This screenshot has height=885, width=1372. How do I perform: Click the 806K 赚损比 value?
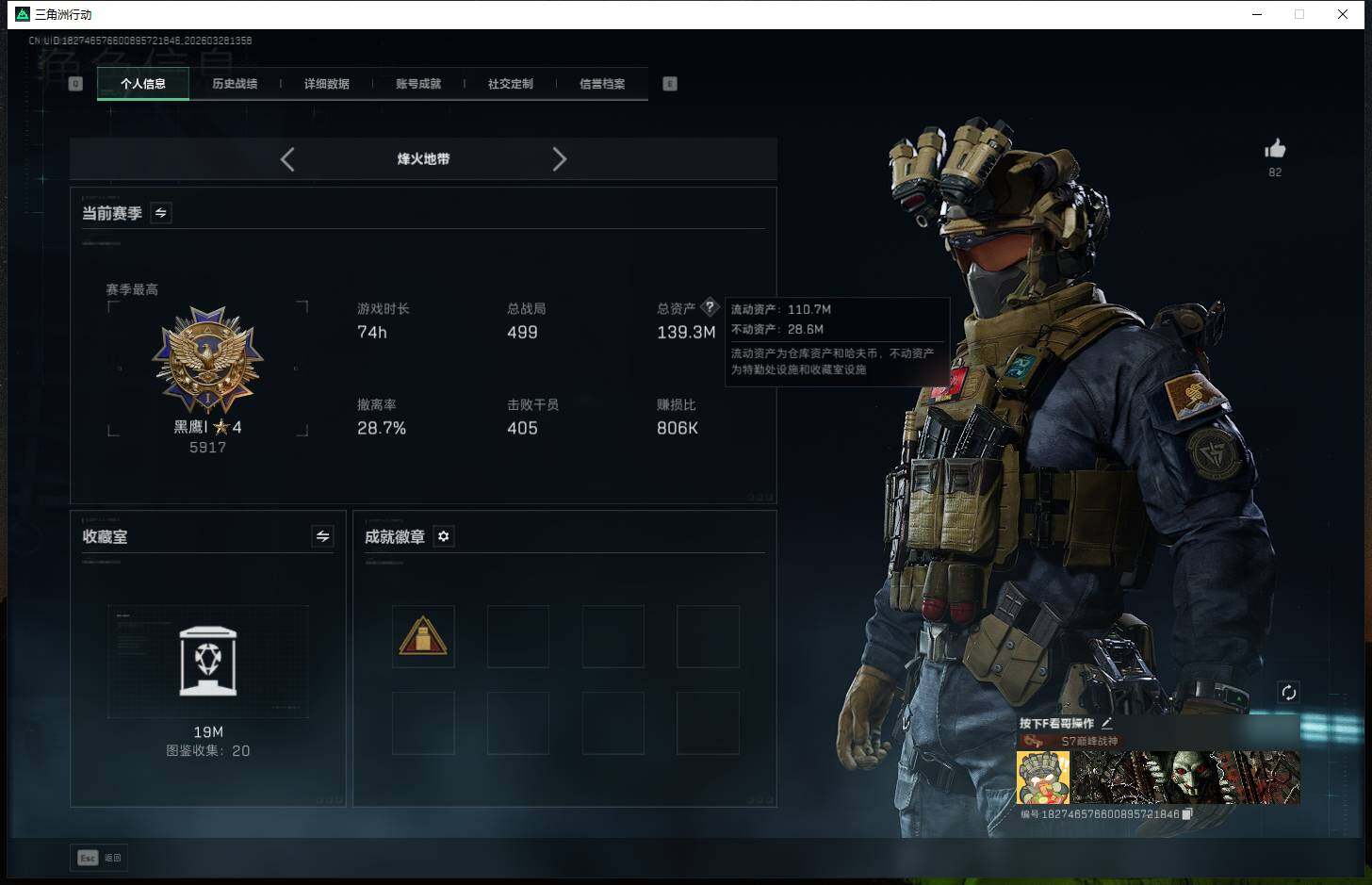tap(678, 429)
